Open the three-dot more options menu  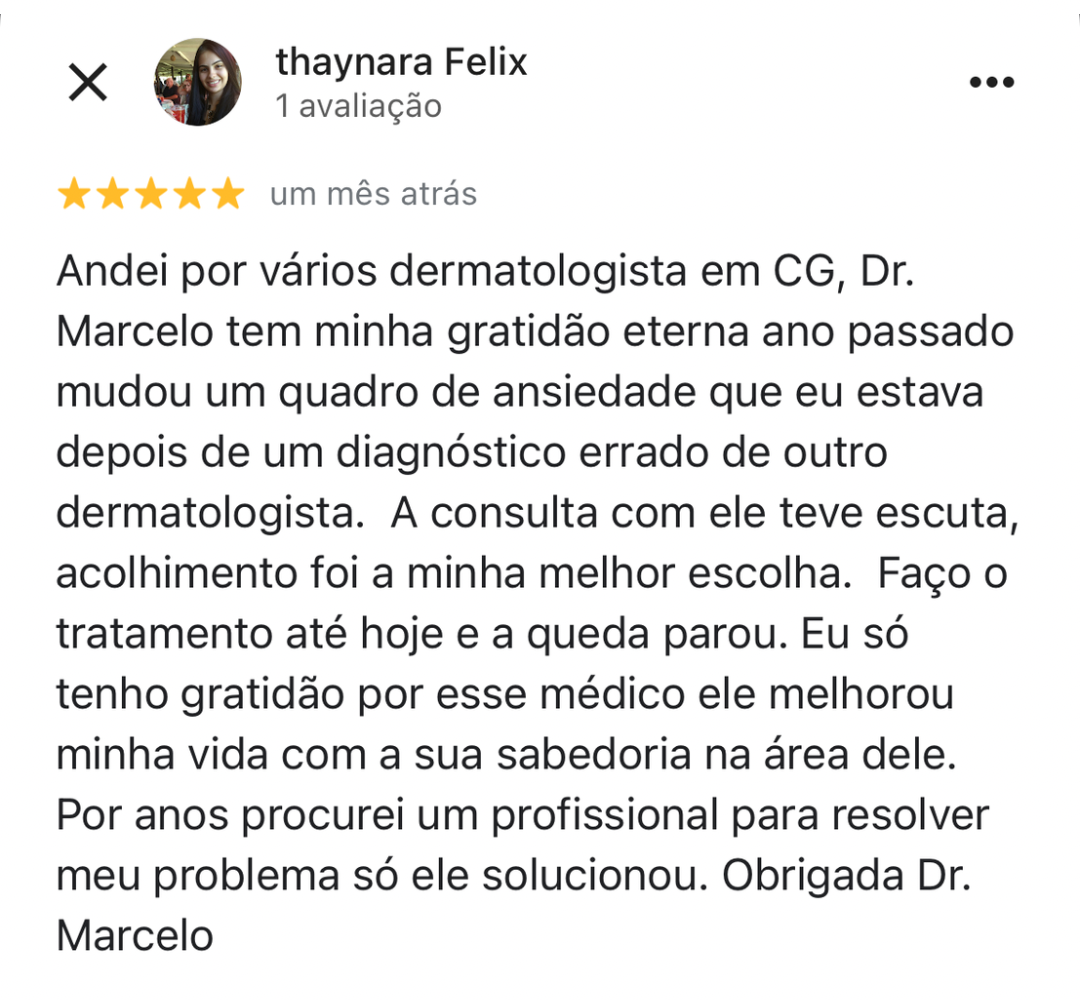pyautogui.click(x=992, y=82)
